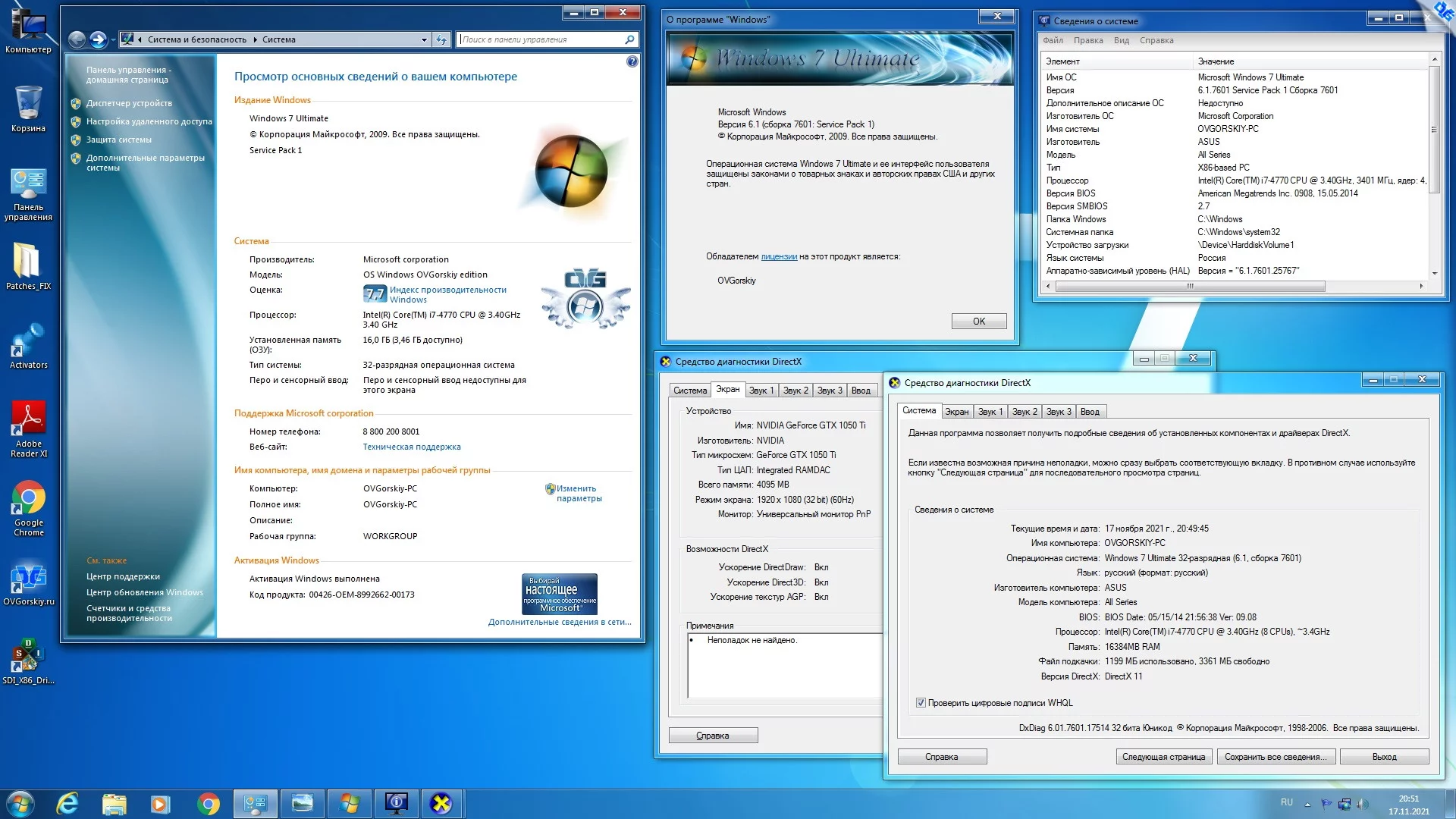Click the DirectX diagnostic taskbar icon
This screenshot has height=819, width=1456.
click(x=441, y=803)
